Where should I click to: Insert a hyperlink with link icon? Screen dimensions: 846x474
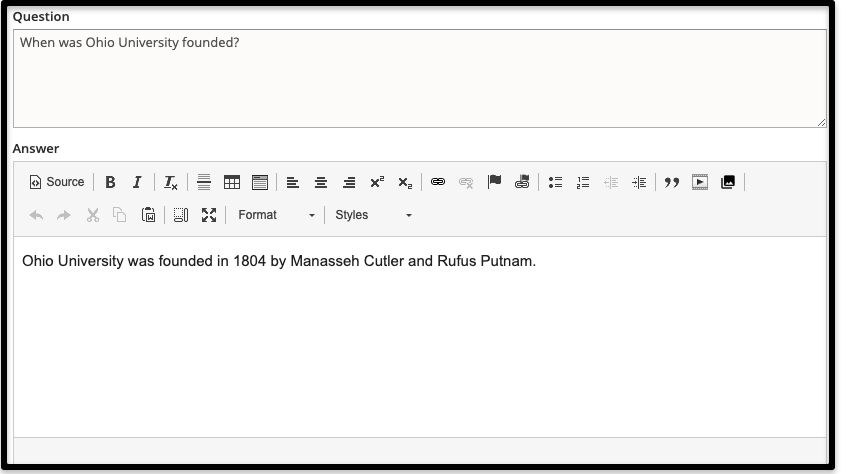coord(438,182)
